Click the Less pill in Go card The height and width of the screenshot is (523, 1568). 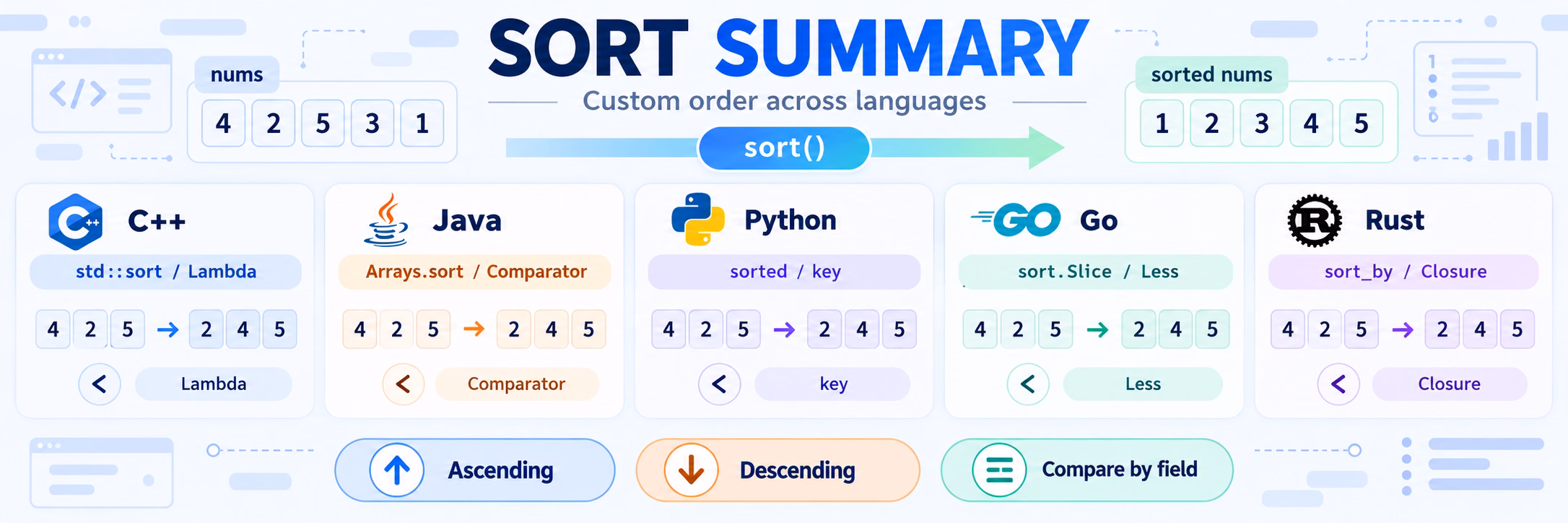(x=1143, y=384)
